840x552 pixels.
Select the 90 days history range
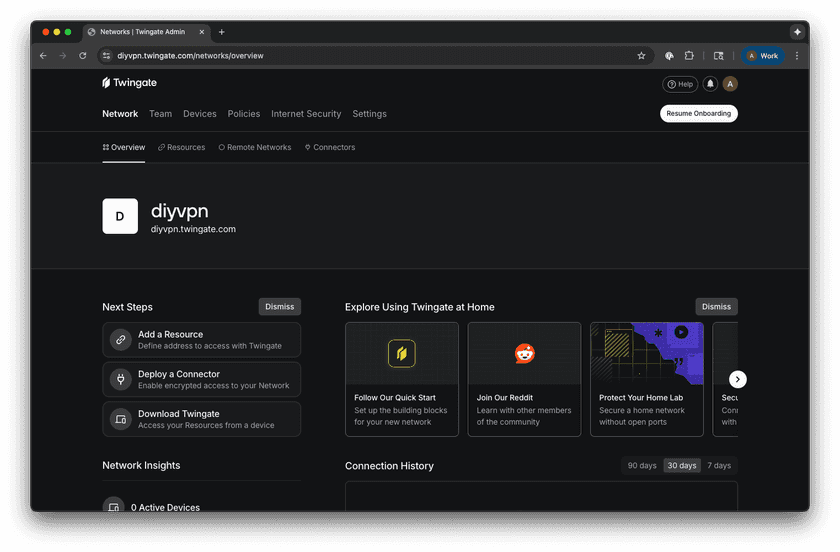[641, 466]
